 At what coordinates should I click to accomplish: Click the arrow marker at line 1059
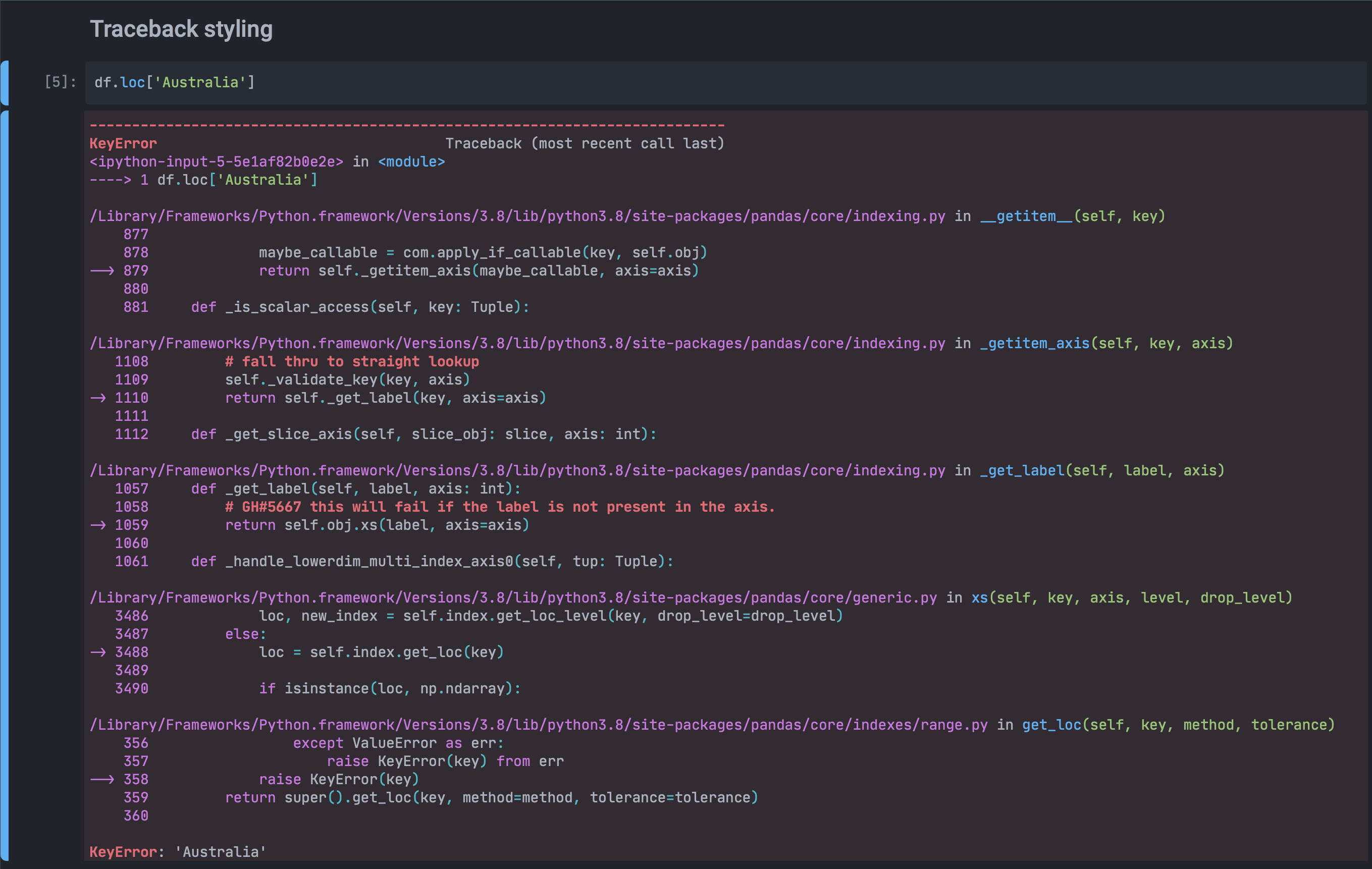tap(98, 525)
